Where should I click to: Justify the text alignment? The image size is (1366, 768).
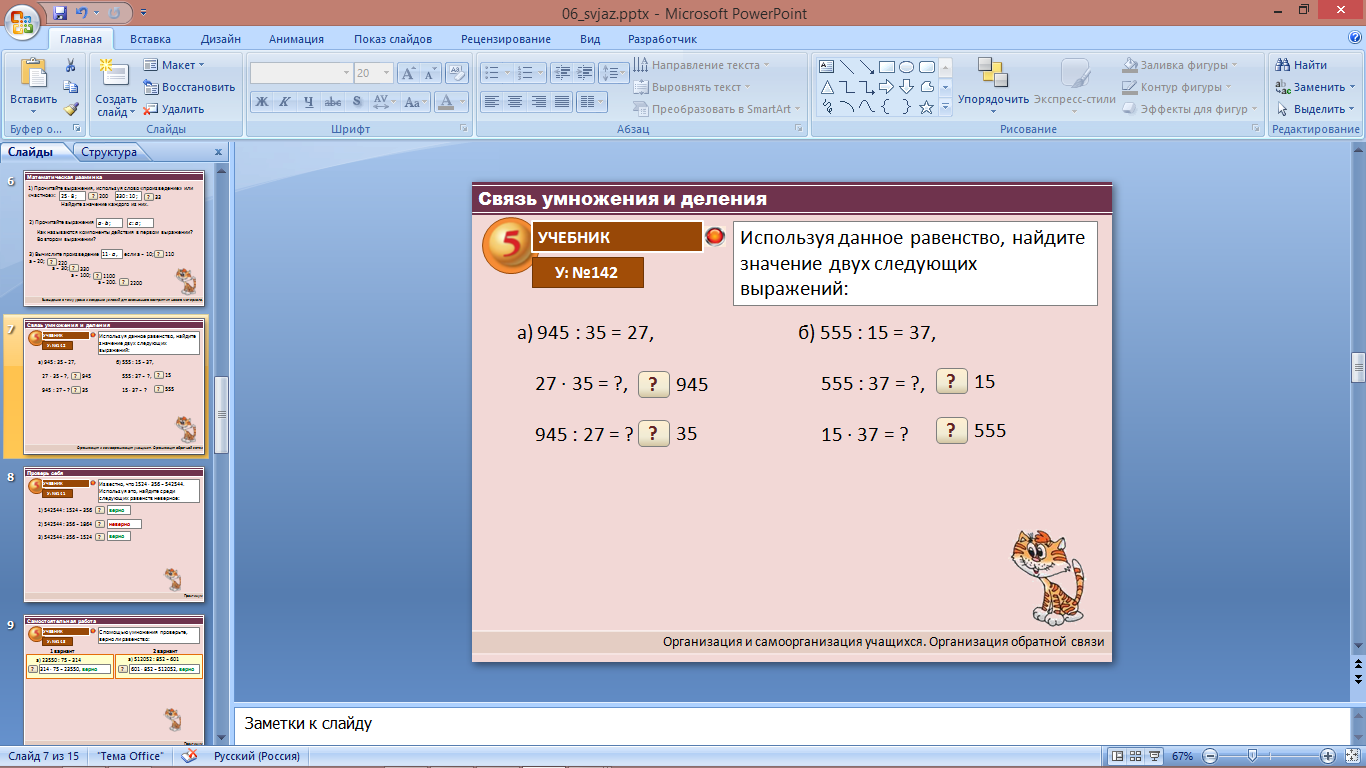562,101
